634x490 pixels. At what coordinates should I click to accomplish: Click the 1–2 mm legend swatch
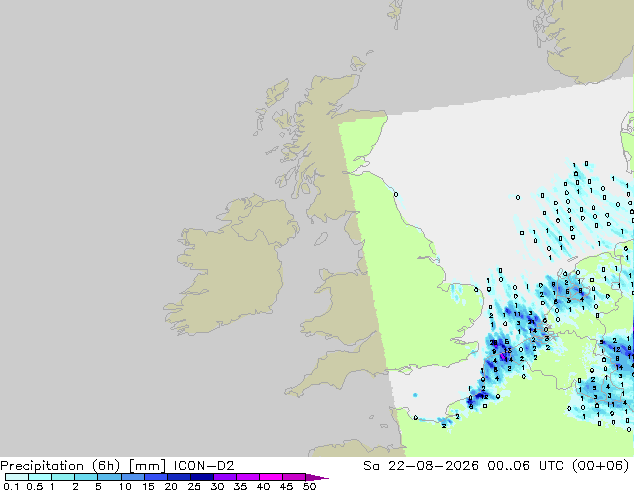click(63, 477)
